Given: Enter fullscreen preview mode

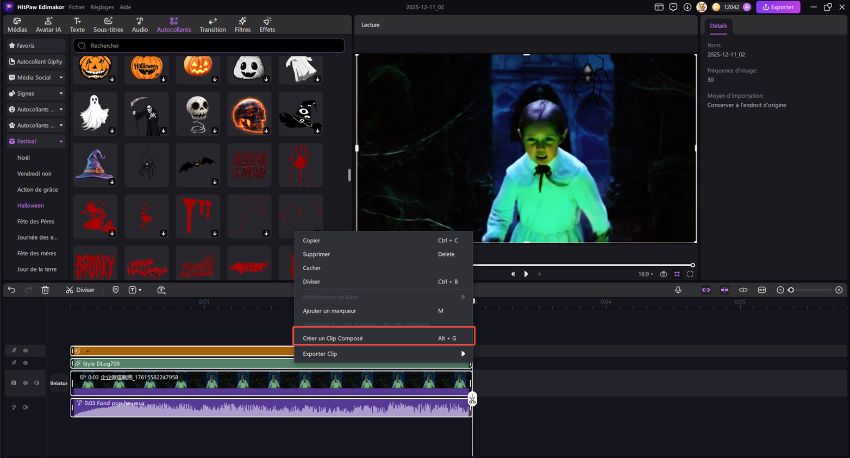Looking at the screenshot, I should pyautogui.click(x=690, y=274).
